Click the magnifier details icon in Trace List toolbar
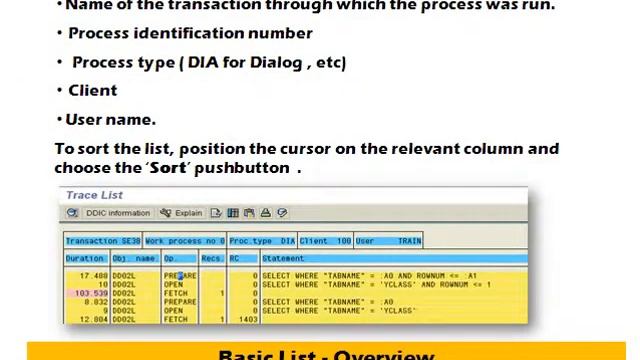This screenshot has height=360, width=640. pos(72,213)
